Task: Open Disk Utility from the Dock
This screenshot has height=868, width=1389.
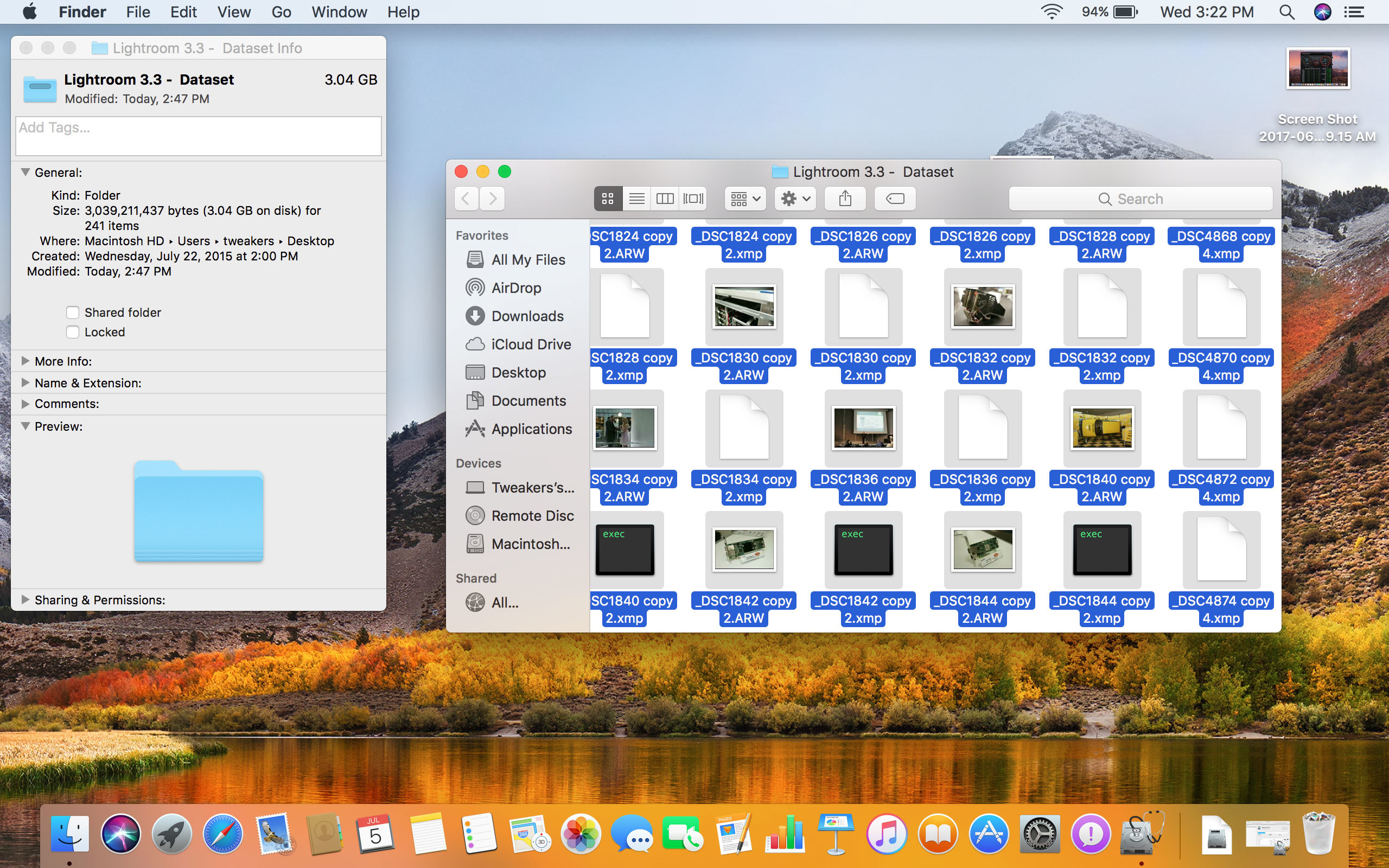Action: (x=1142, y=834)
